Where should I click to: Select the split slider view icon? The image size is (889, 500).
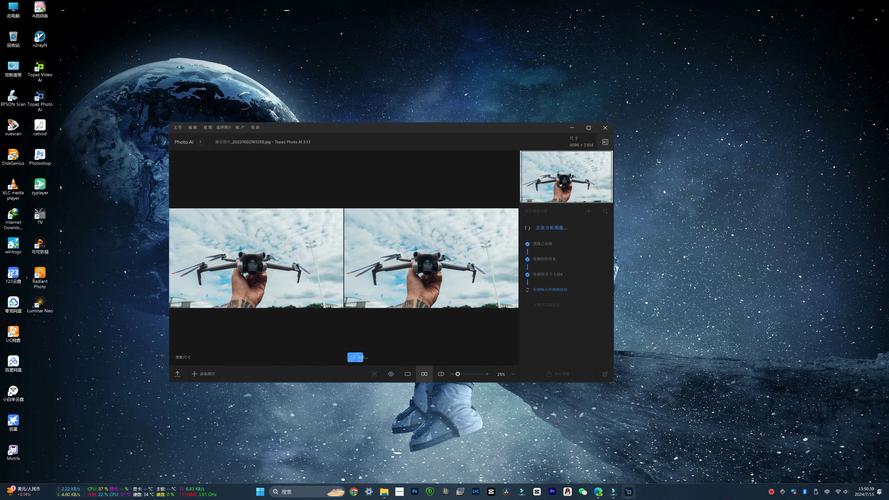(441, 374)
